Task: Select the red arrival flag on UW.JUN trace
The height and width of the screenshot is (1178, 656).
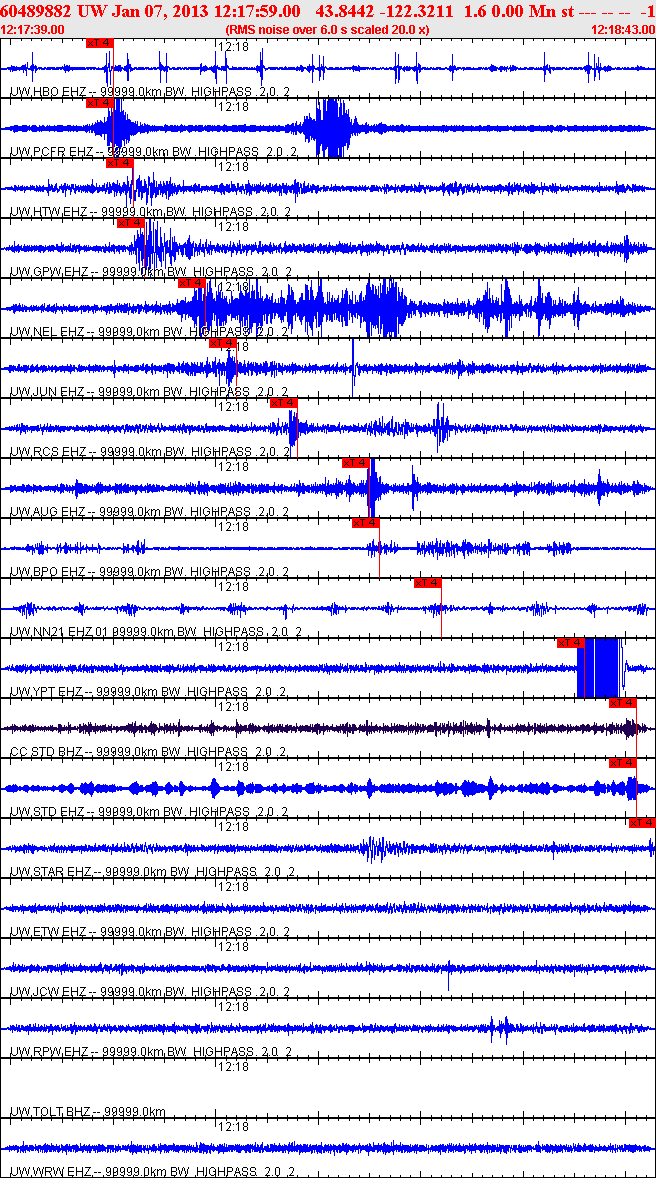Action: point(222,343)
